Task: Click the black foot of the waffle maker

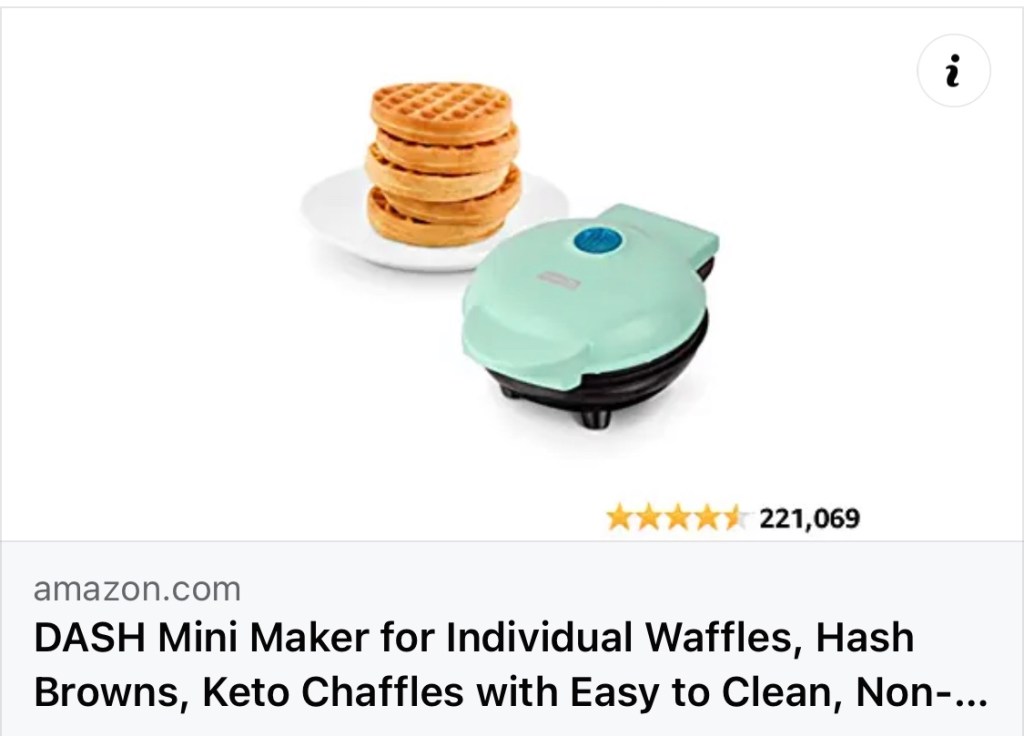Action: 594,417
